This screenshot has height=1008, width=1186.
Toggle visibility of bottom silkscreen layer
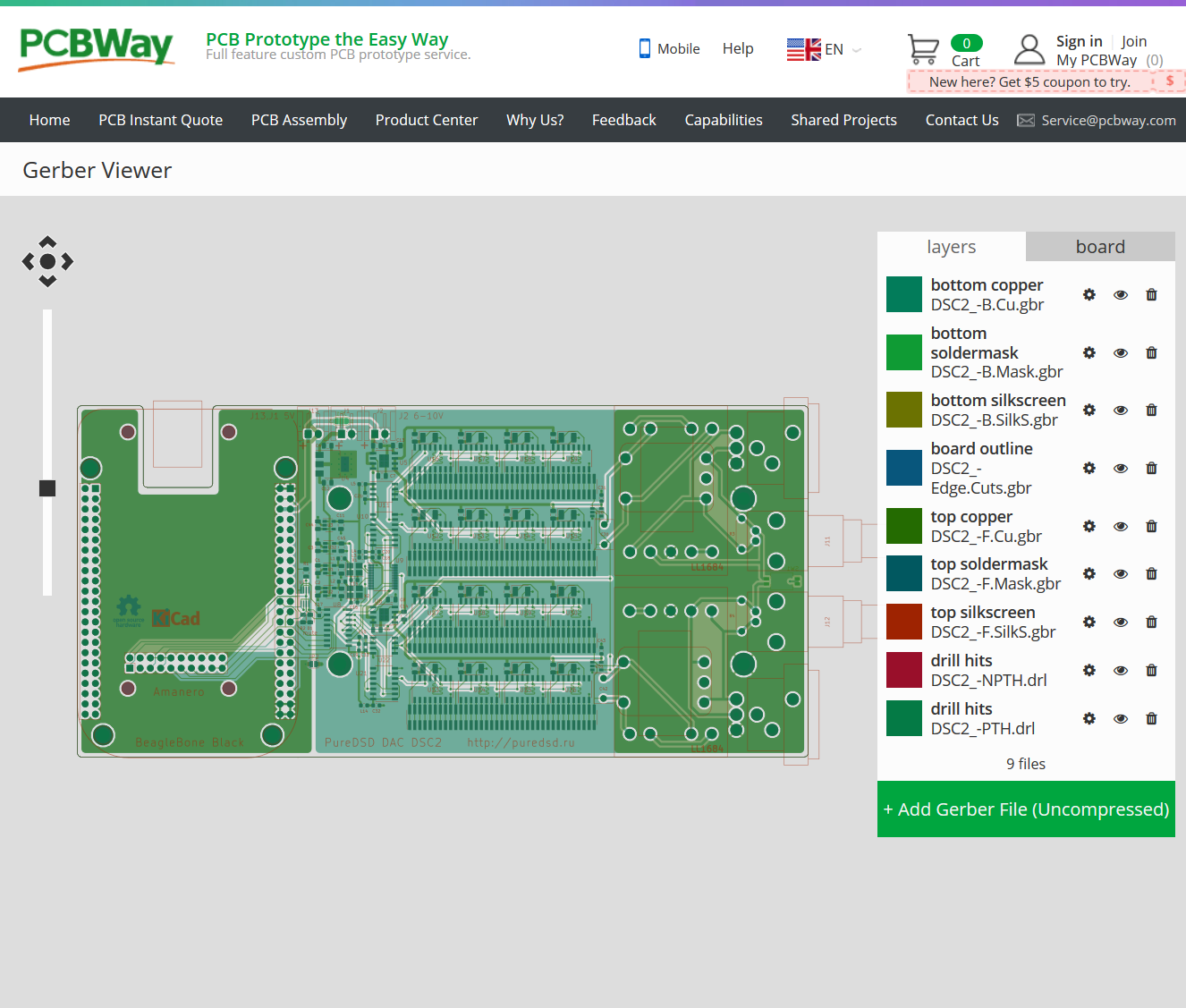pos(1120,410)
